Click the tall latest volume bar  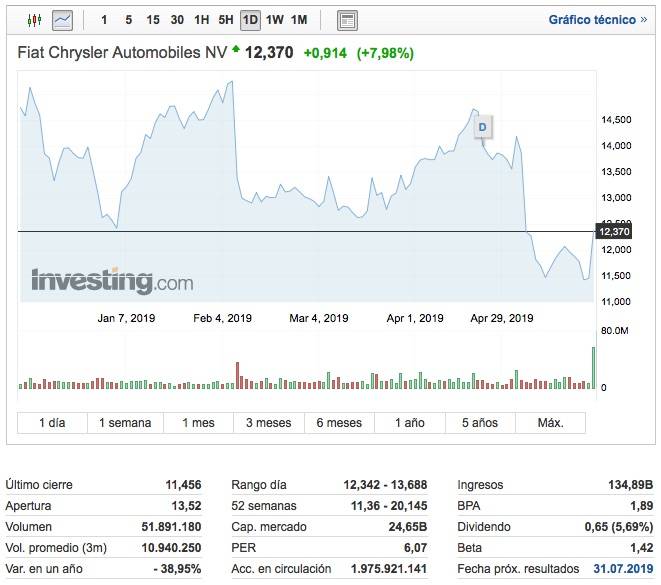(x=594, y=368)
